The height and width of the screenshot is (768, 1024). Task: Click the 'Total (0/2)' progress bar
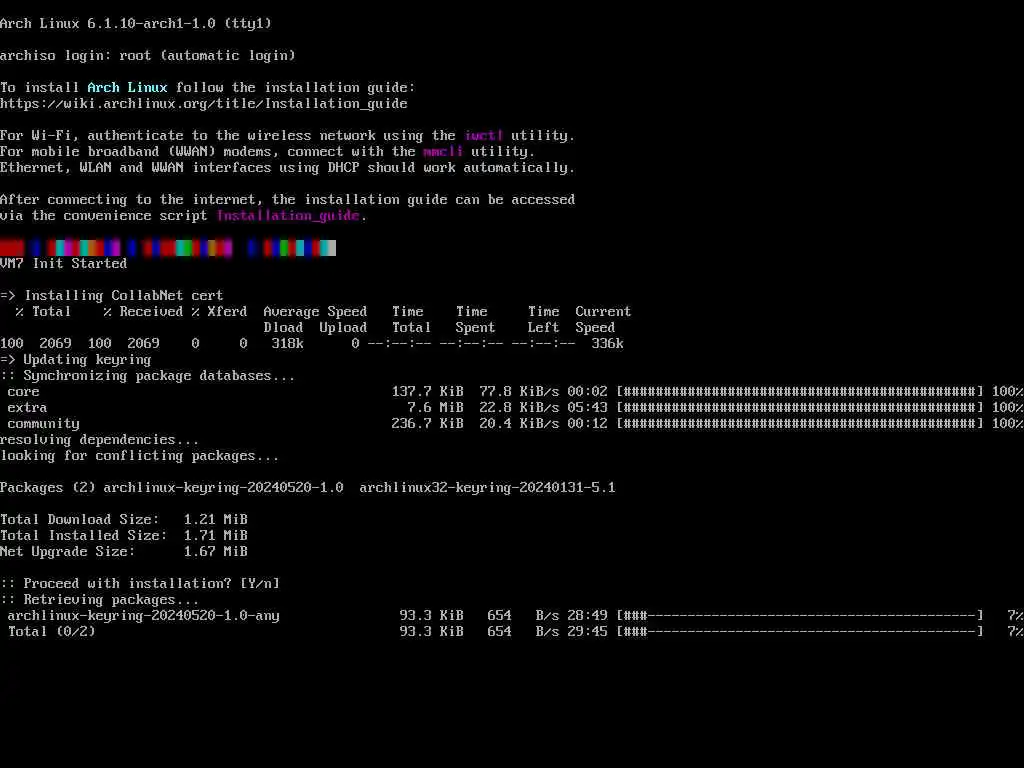pyautogui.click(x=800, y=632)
